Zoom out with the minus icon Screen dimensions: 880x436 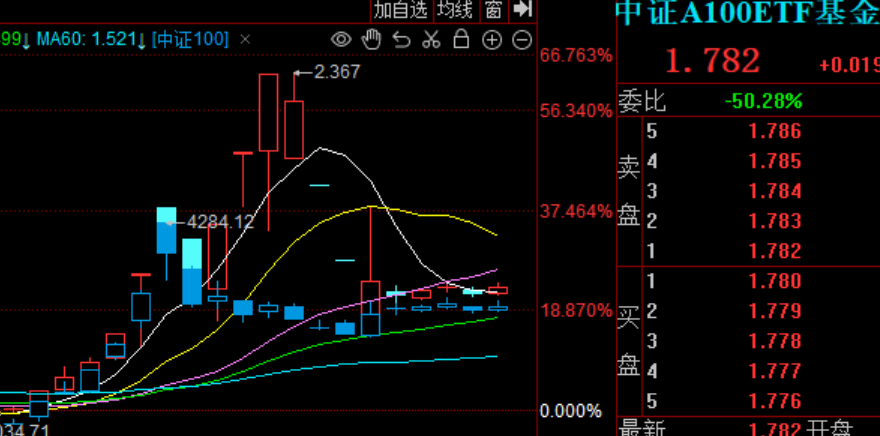point(521,40)
